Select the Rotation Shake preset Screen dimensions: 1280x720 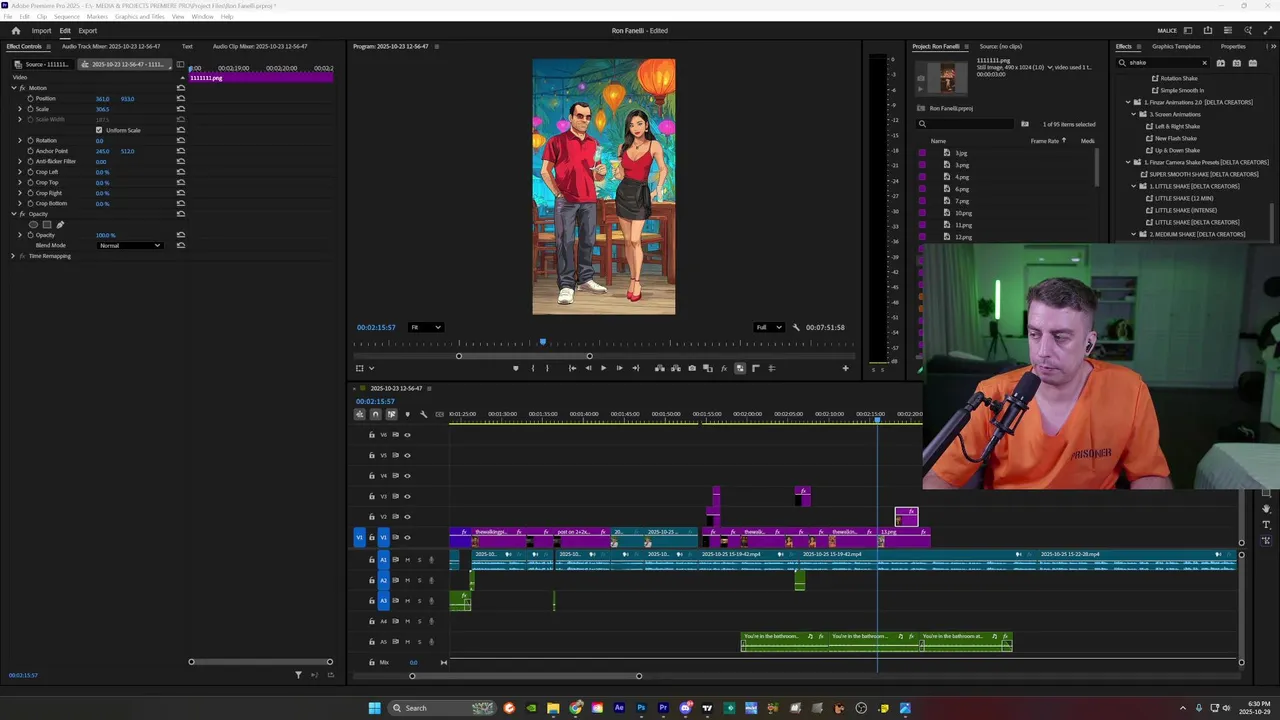pyautogui.click(x=1179, y=78)
